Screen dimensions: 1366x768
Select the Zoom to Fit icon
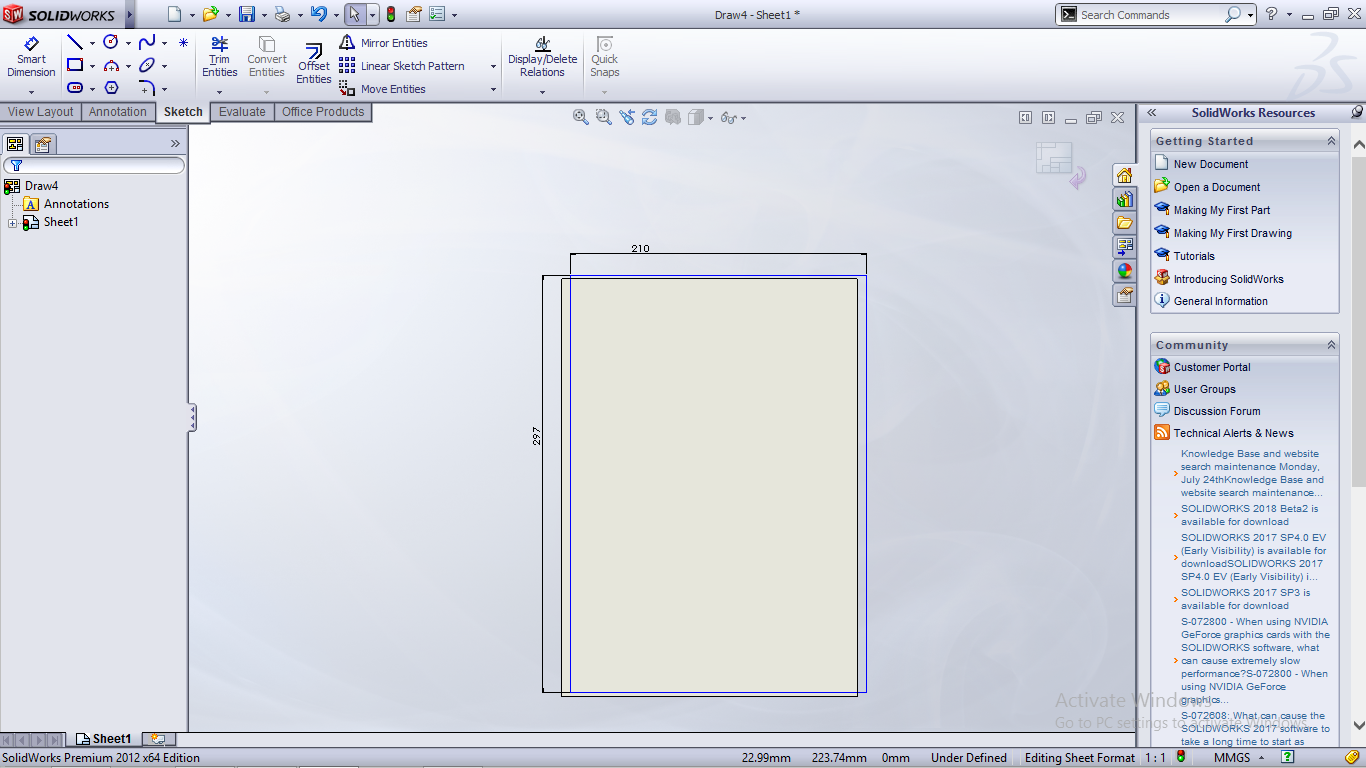pos(580,117)
